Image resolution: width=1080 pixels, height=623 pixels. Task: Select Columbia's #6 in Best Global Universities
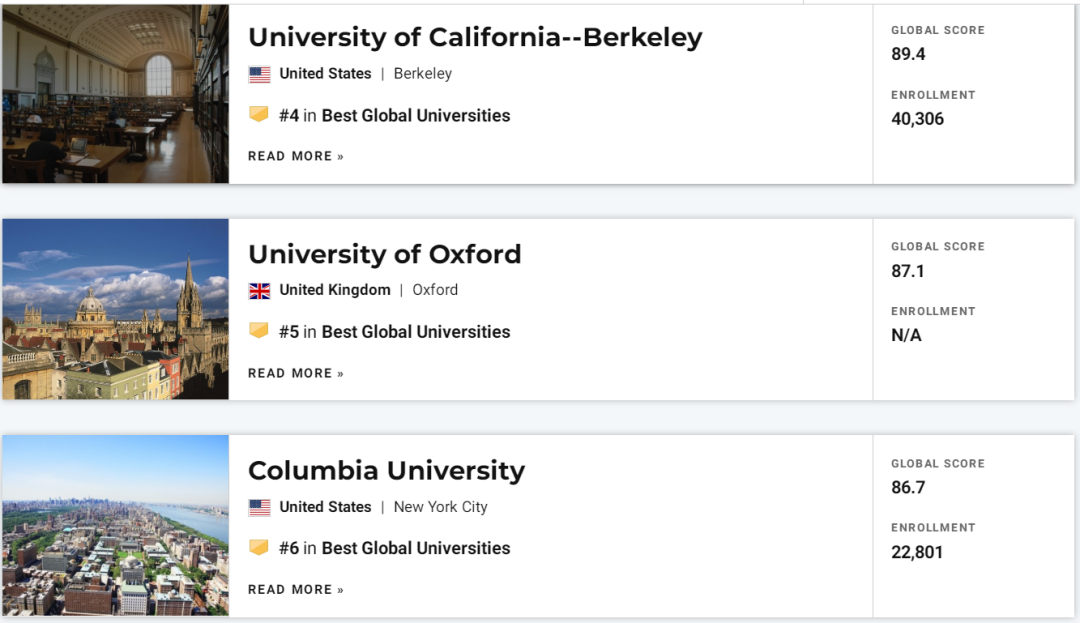point(394,548)
